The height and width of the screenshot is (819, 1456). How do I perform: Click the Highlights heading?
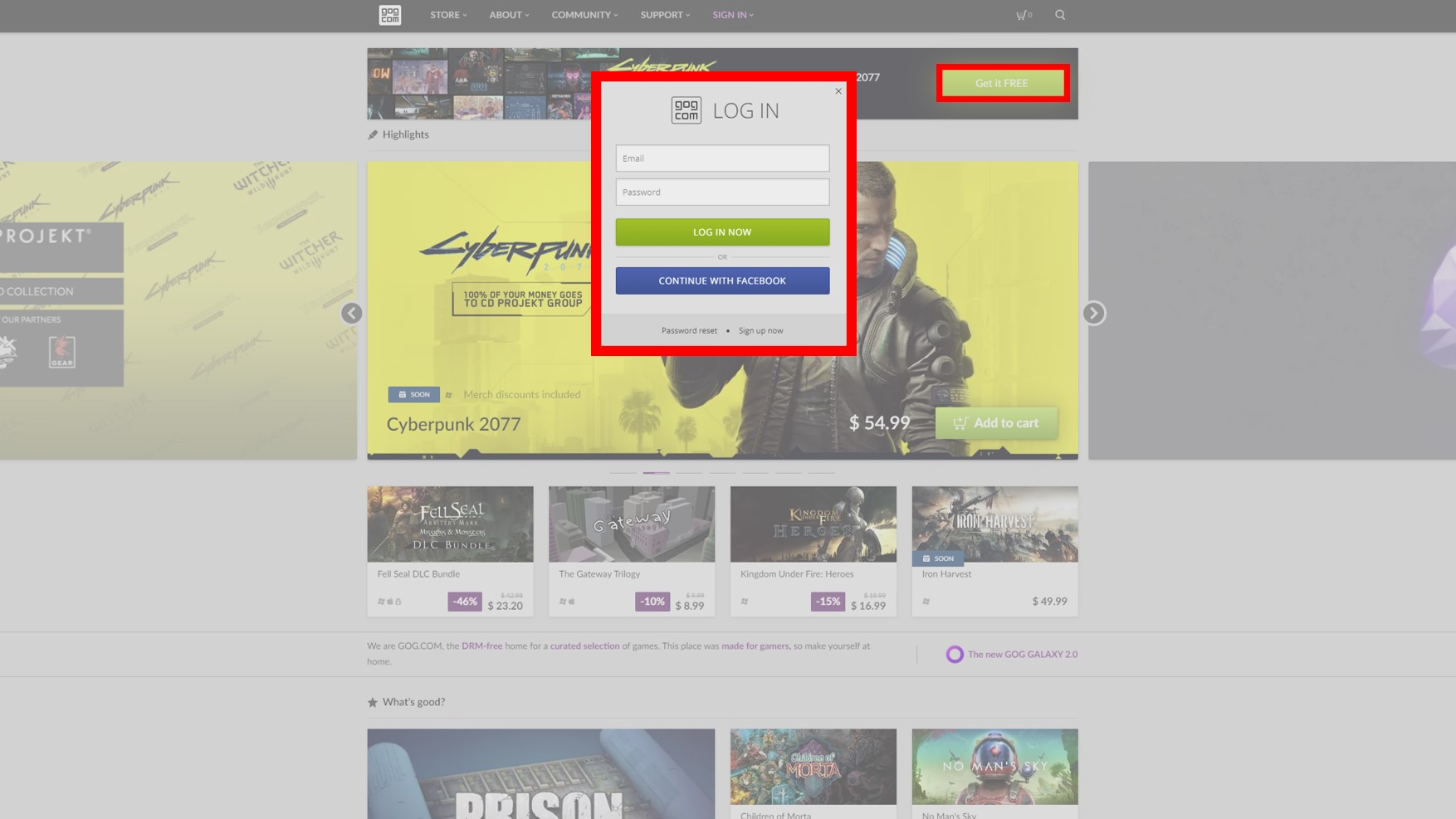[x=405, y=134]
